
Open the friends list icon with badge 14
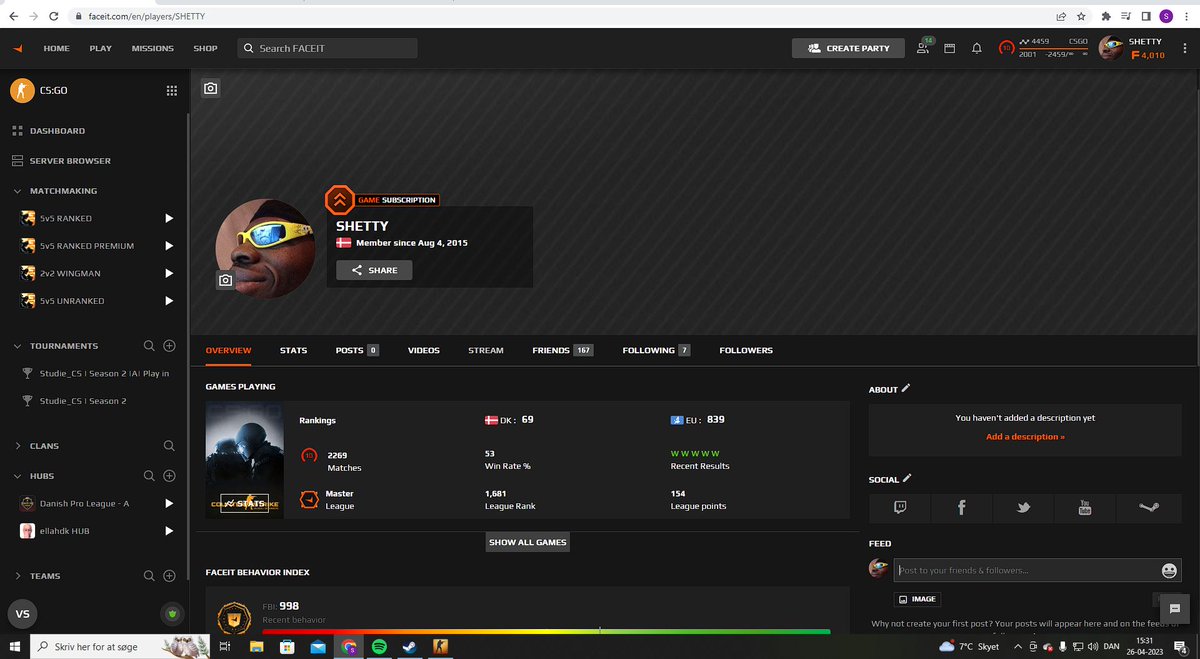click(x=924, y=47)
